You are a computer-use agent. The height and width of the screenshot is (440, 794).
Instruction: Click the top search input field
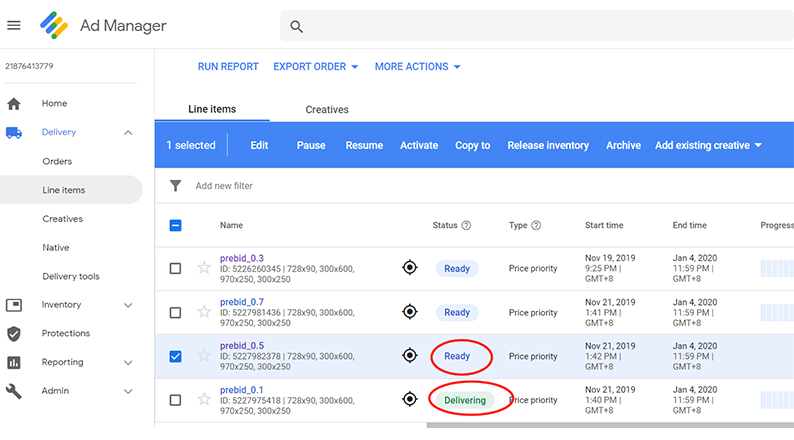(537, 26)
